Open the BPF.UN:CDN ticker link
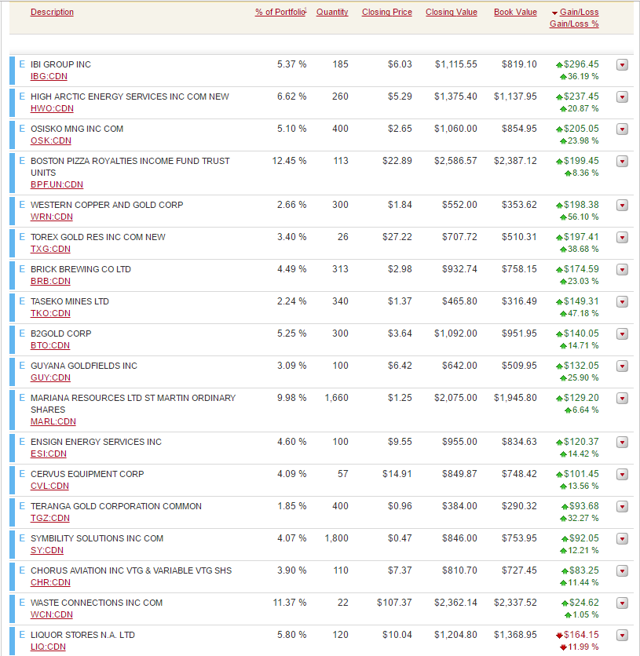 coord(57,185)
